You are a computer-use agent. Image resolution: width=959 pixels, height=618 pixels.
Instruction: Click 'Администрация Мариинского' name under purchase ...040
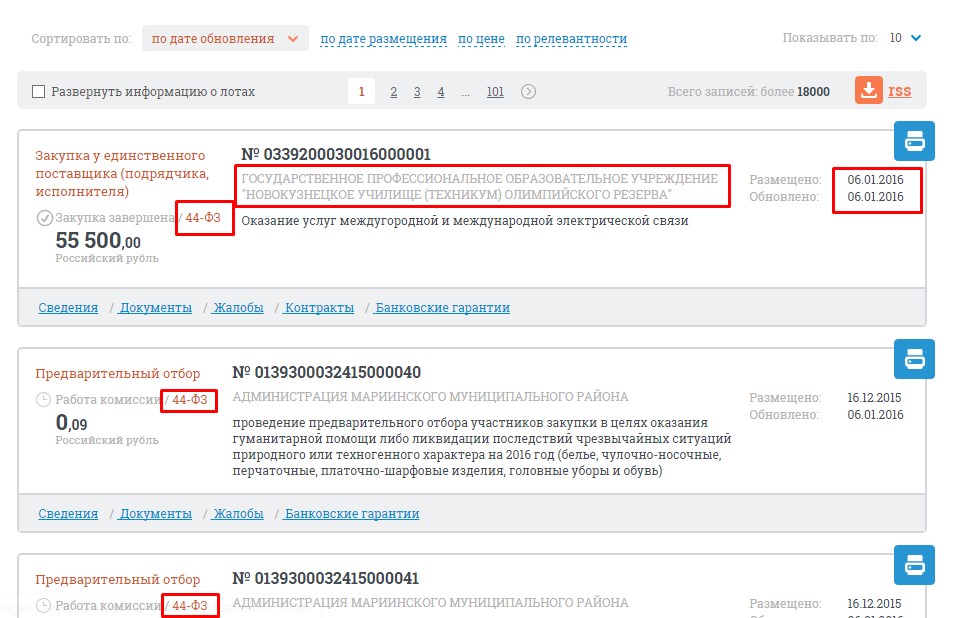click(x=430, y=396)
